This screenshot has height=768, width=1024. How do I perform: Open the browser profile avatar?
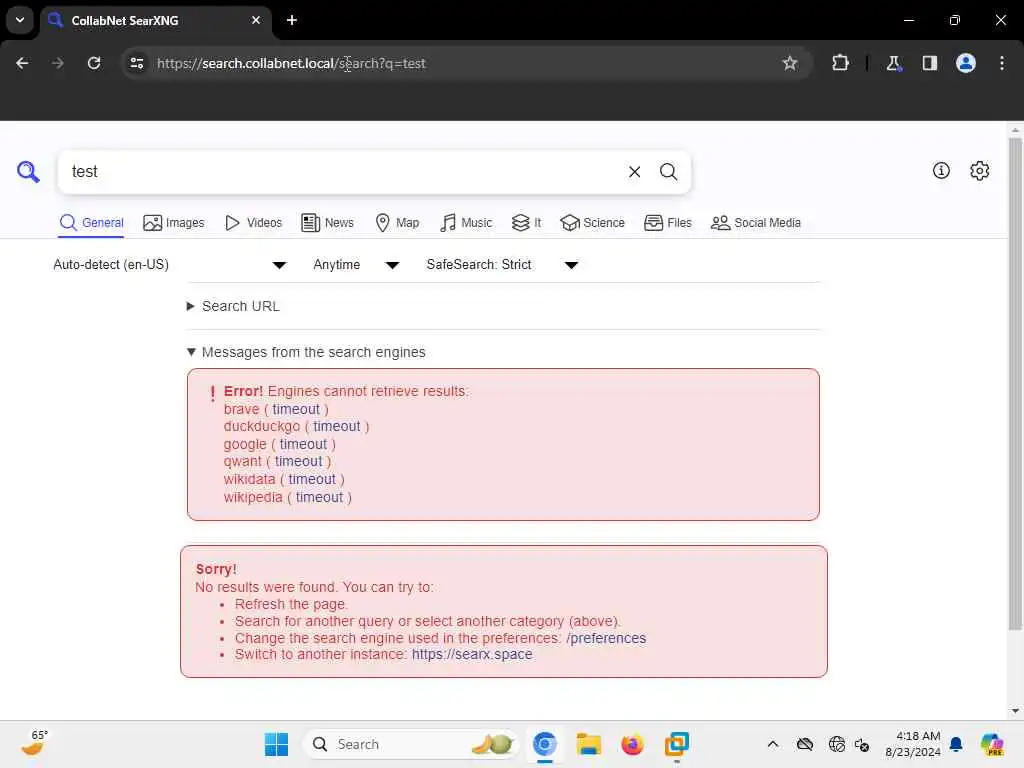tap(965, 63)
